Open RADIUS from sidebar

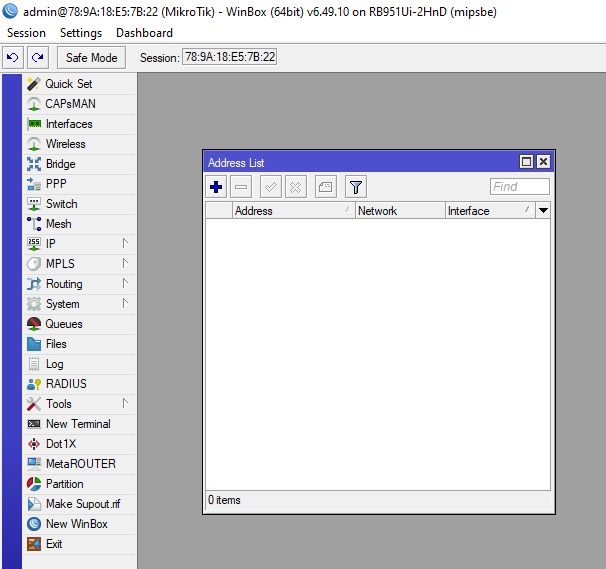click(80, 384)
